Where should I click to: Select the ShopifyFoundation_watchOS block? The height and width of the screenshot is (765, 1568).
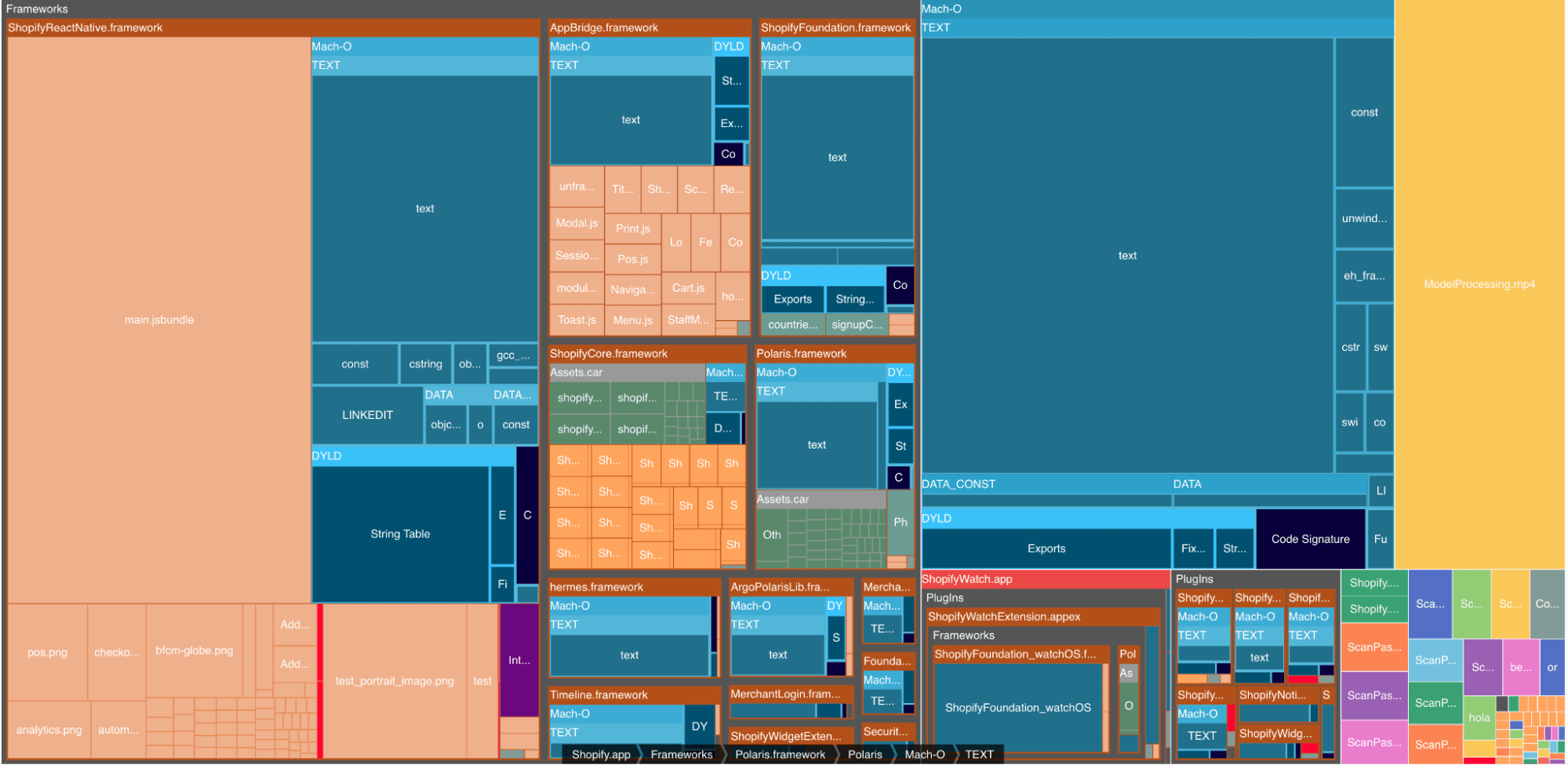pyautogui.click(x=1019, y=707)
